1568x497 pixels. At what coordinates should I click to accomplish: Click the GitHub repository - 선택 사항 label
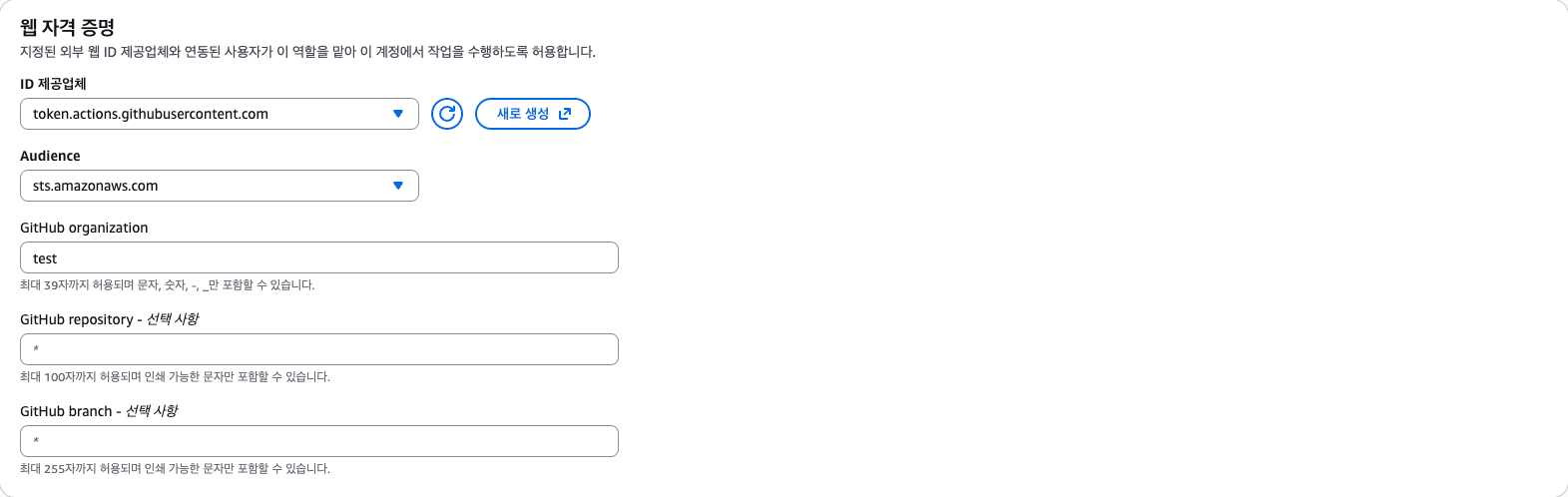(110, 319)
